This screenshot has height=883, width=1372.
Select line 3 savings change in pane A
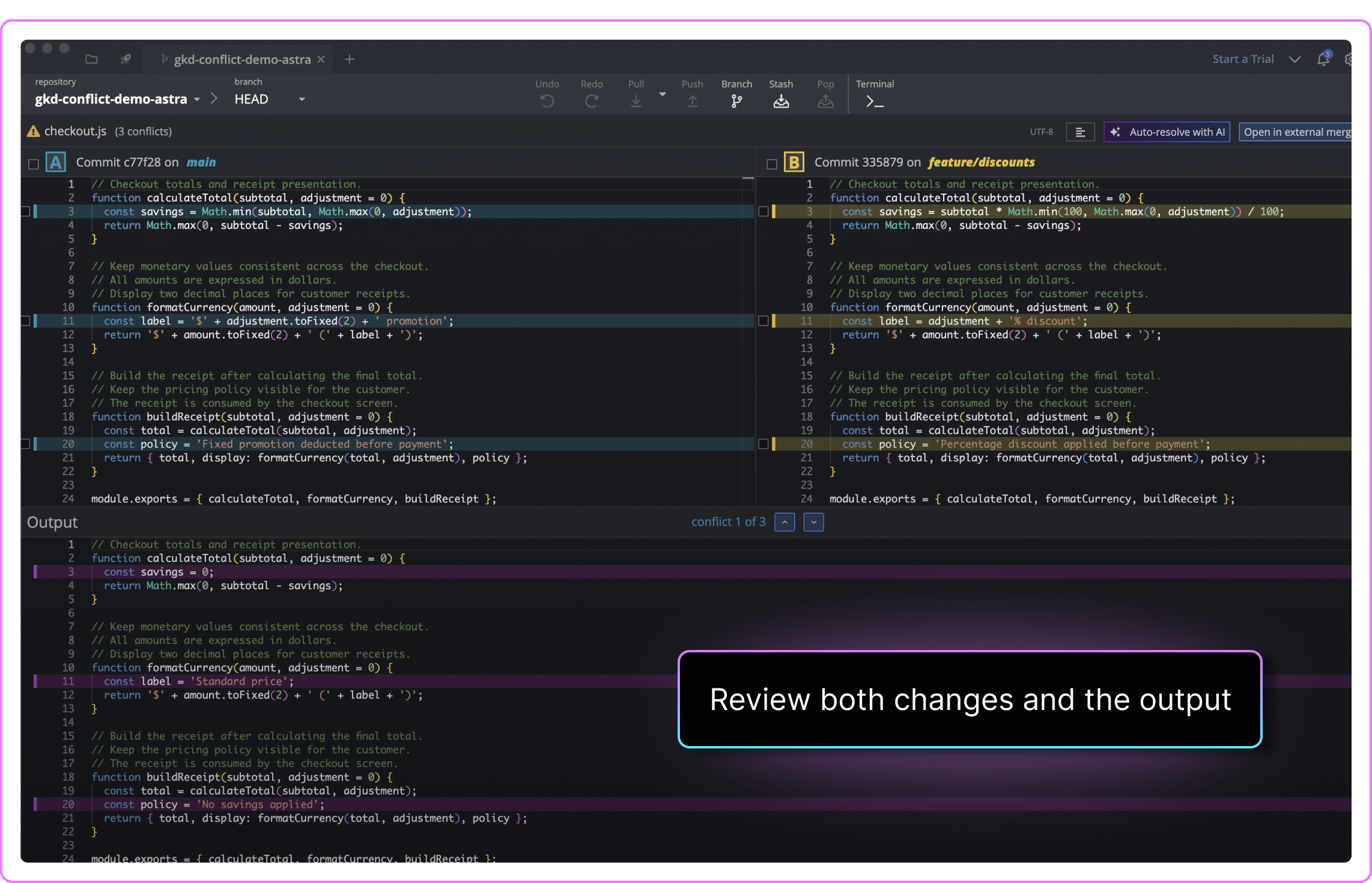tap(25, 211)
